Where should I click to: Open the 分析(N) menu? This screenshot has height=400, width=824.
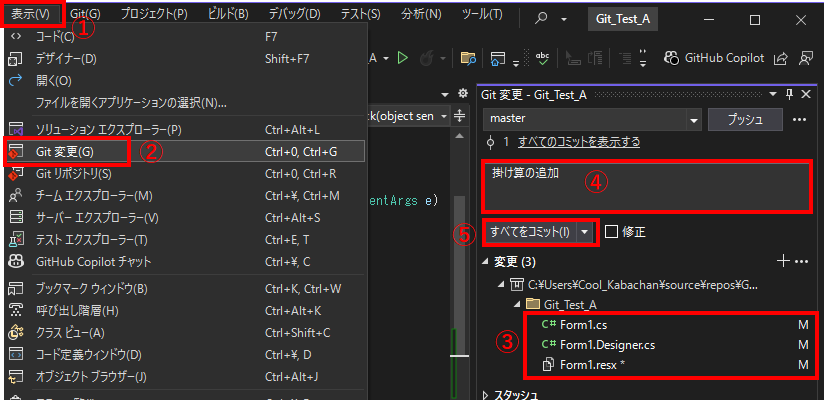point(420,15)
